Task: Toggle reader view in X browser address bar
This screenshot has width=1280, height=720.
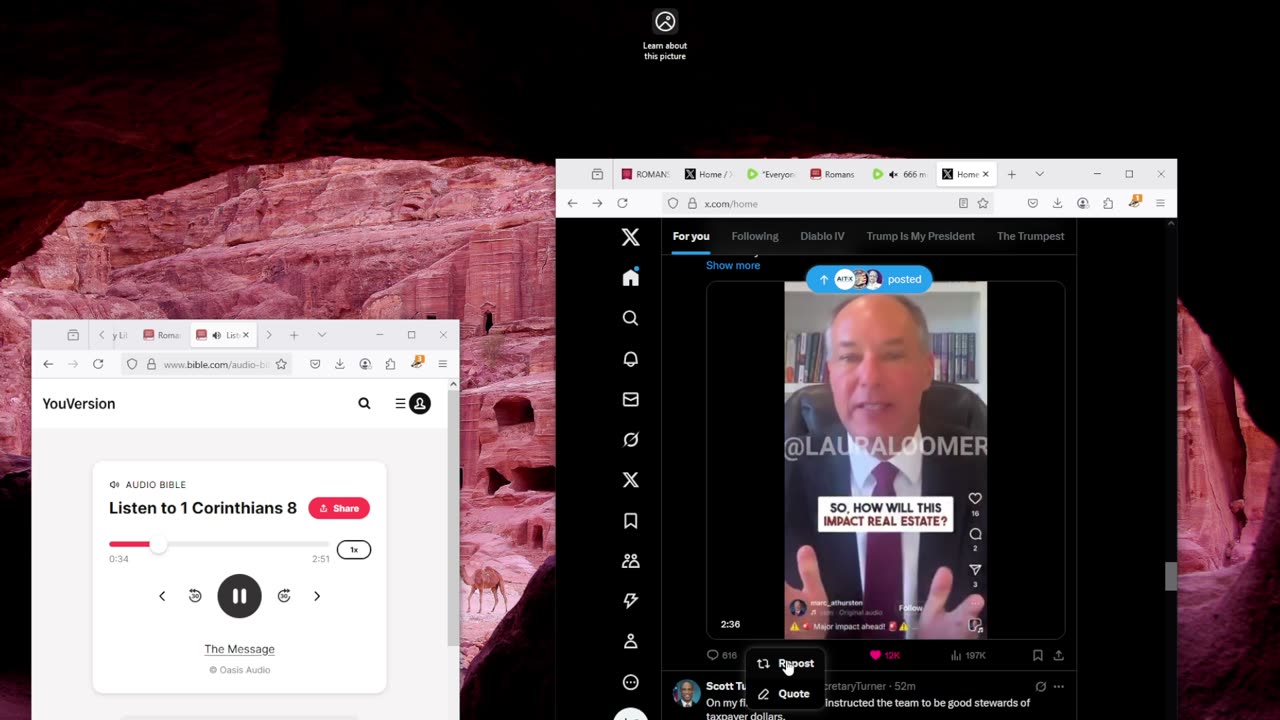Action: pyautogui.click(x=963, y=203)
